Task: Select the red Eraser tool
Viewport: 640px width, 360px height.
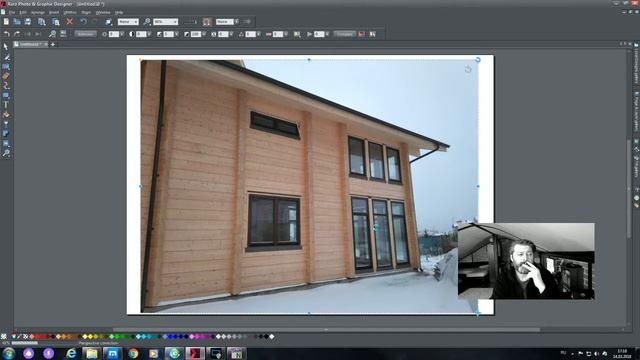Action: (6, 76)
